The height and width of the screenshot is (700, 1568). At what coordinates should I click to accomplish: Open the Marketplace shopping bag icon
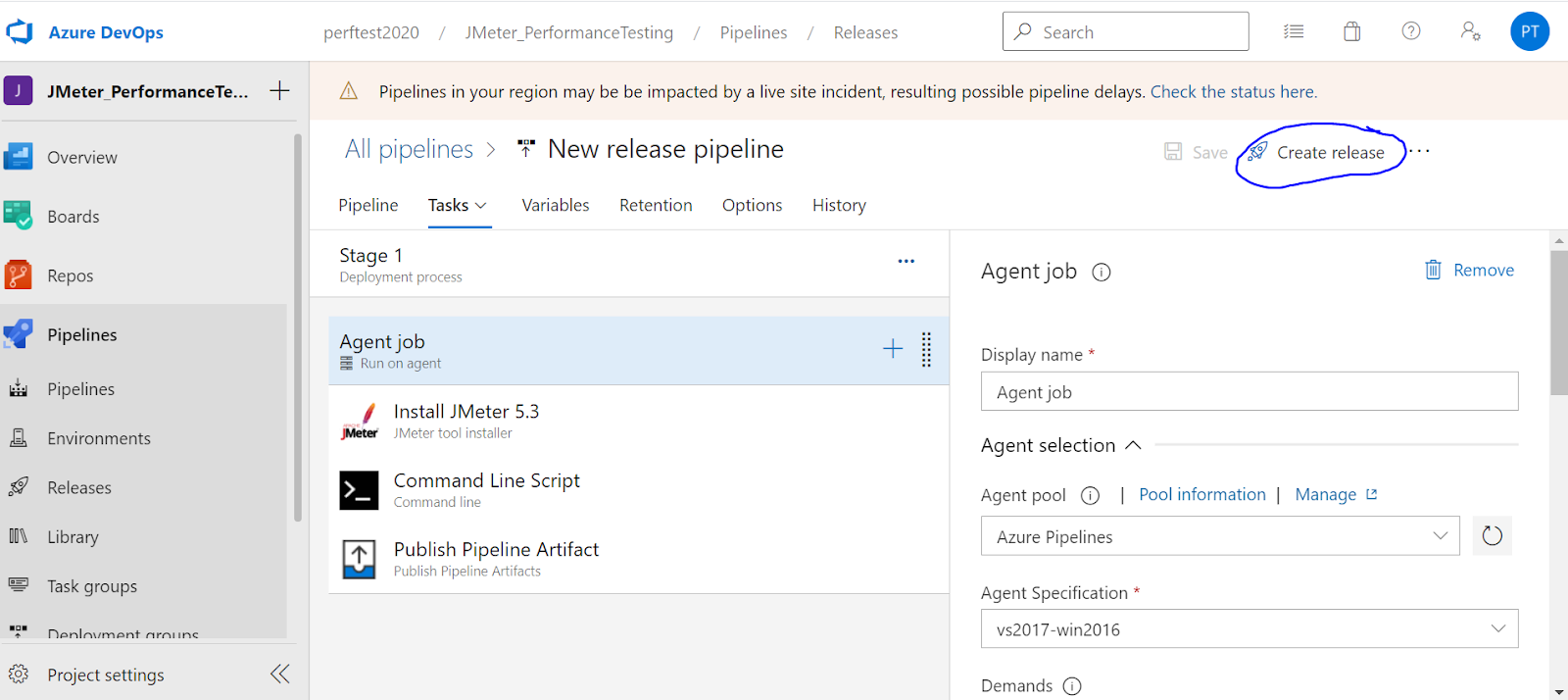click(x=1352, y=31)
